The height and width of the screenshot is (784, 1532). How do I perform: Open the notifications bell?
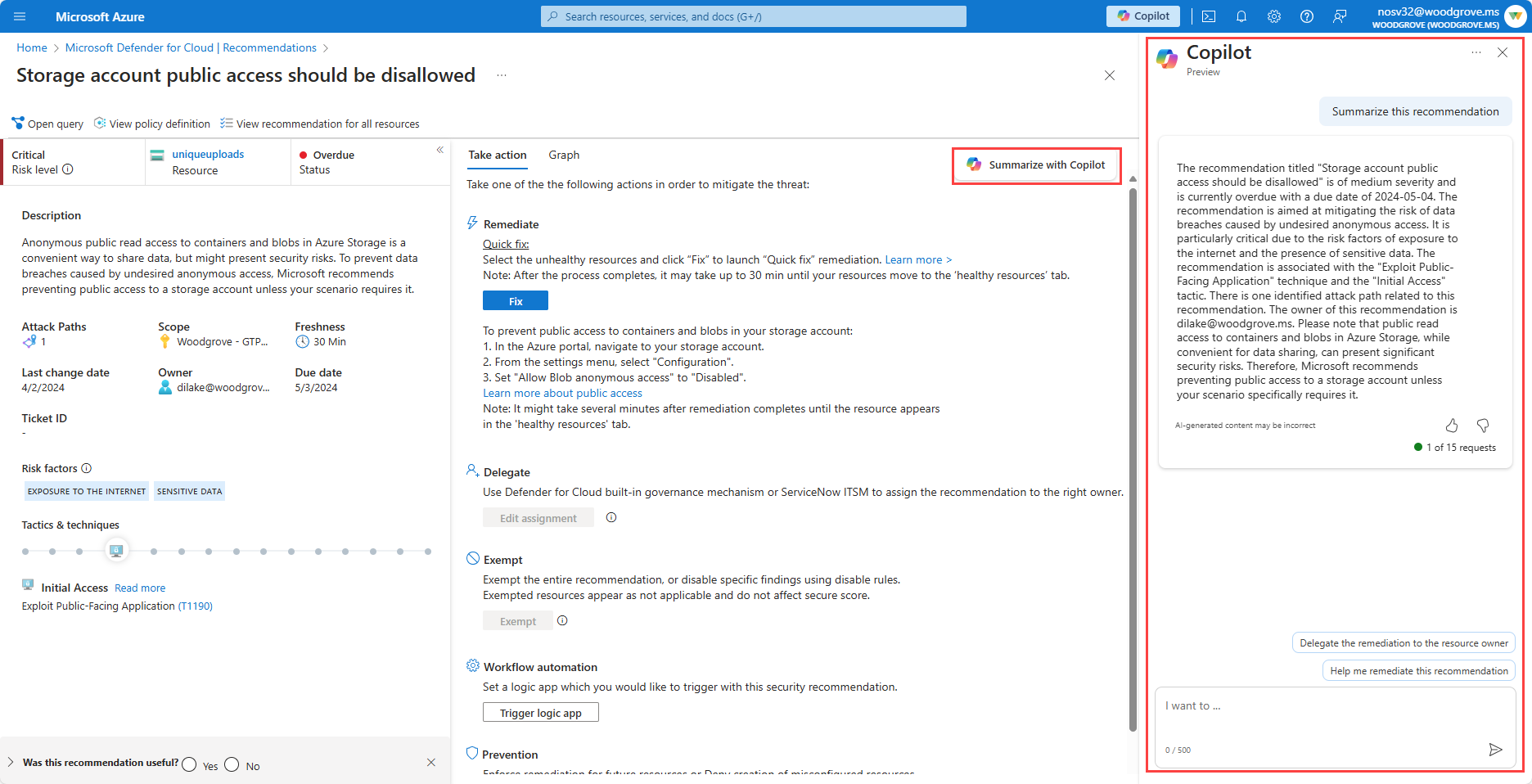[1241, 16]
